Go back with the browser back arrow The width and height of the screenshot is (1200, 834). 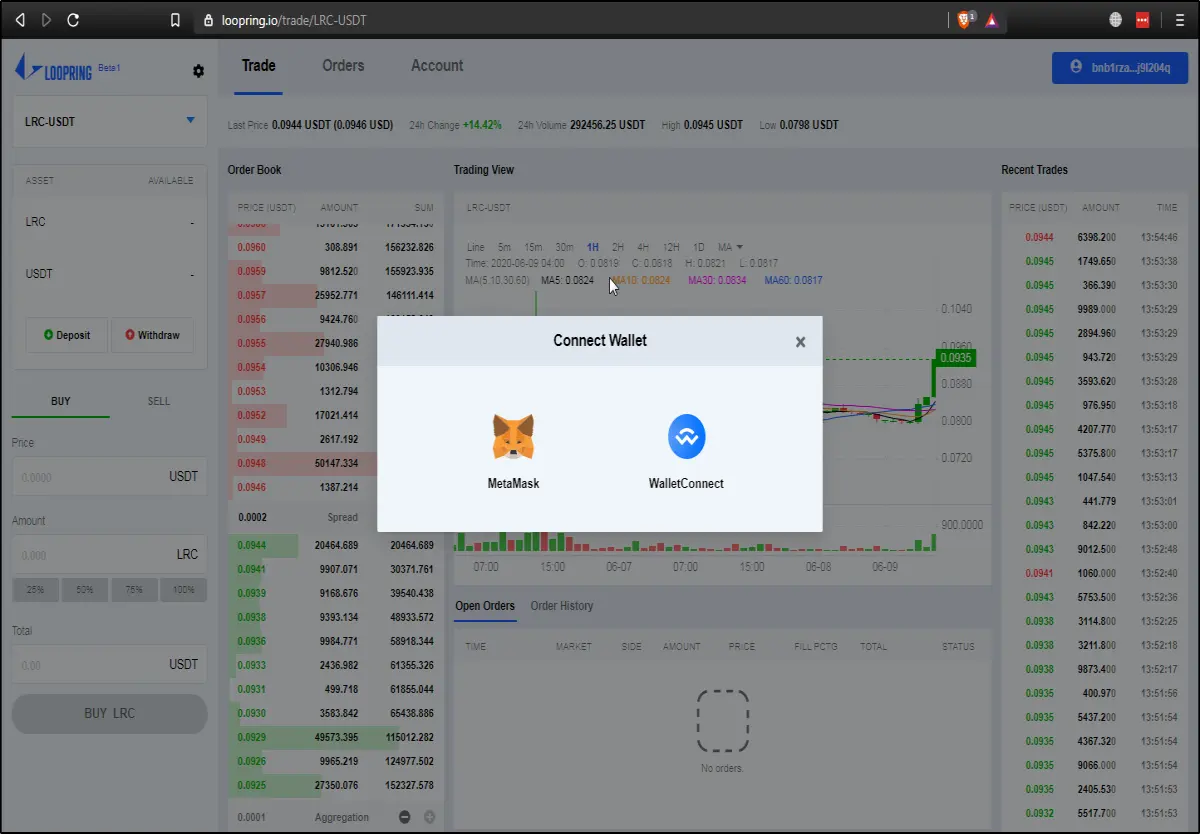point(21,19)
